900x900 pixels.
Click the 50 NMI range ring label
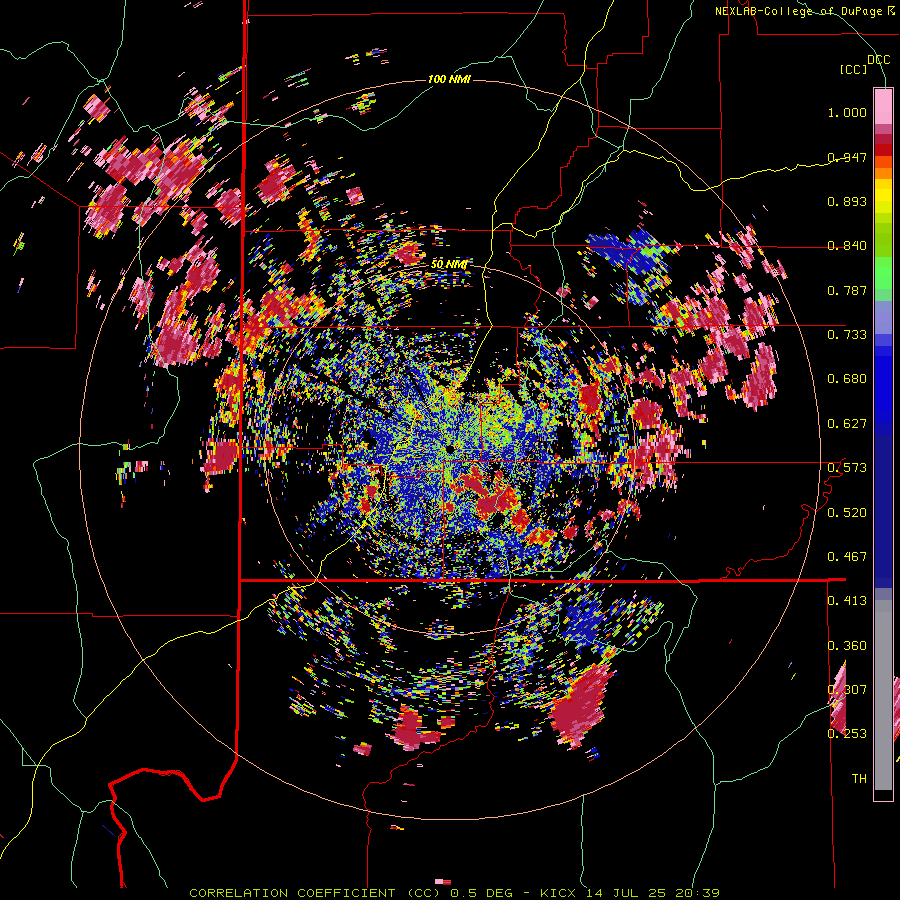(449, 264)
